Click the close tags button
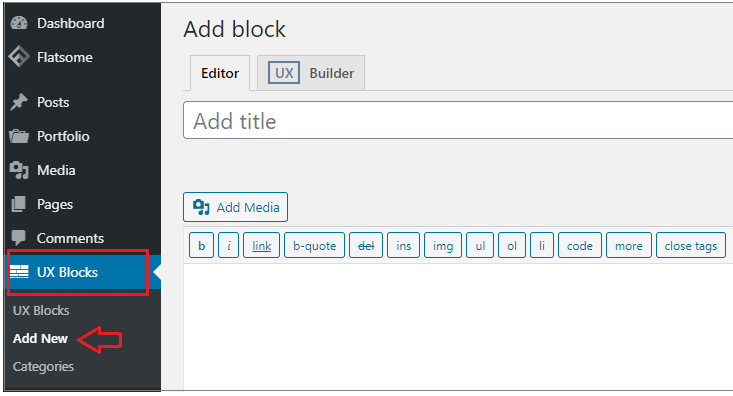 690,245
